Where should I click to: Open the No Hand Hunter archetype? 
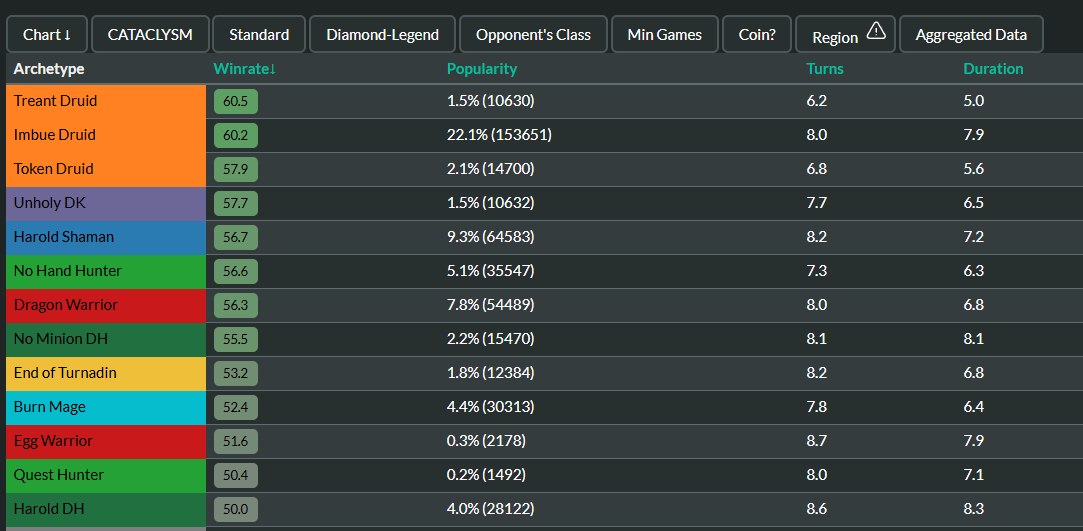[x=106, y=271]
